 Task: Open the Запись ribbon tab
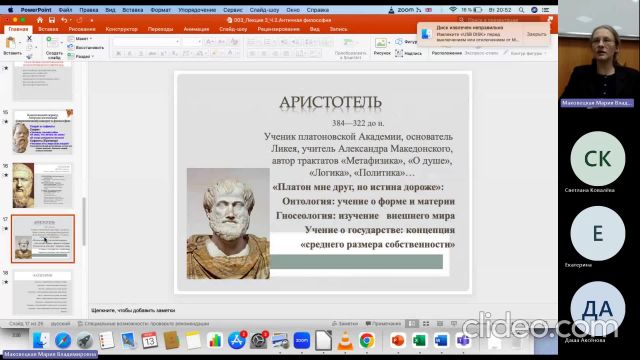338,29
